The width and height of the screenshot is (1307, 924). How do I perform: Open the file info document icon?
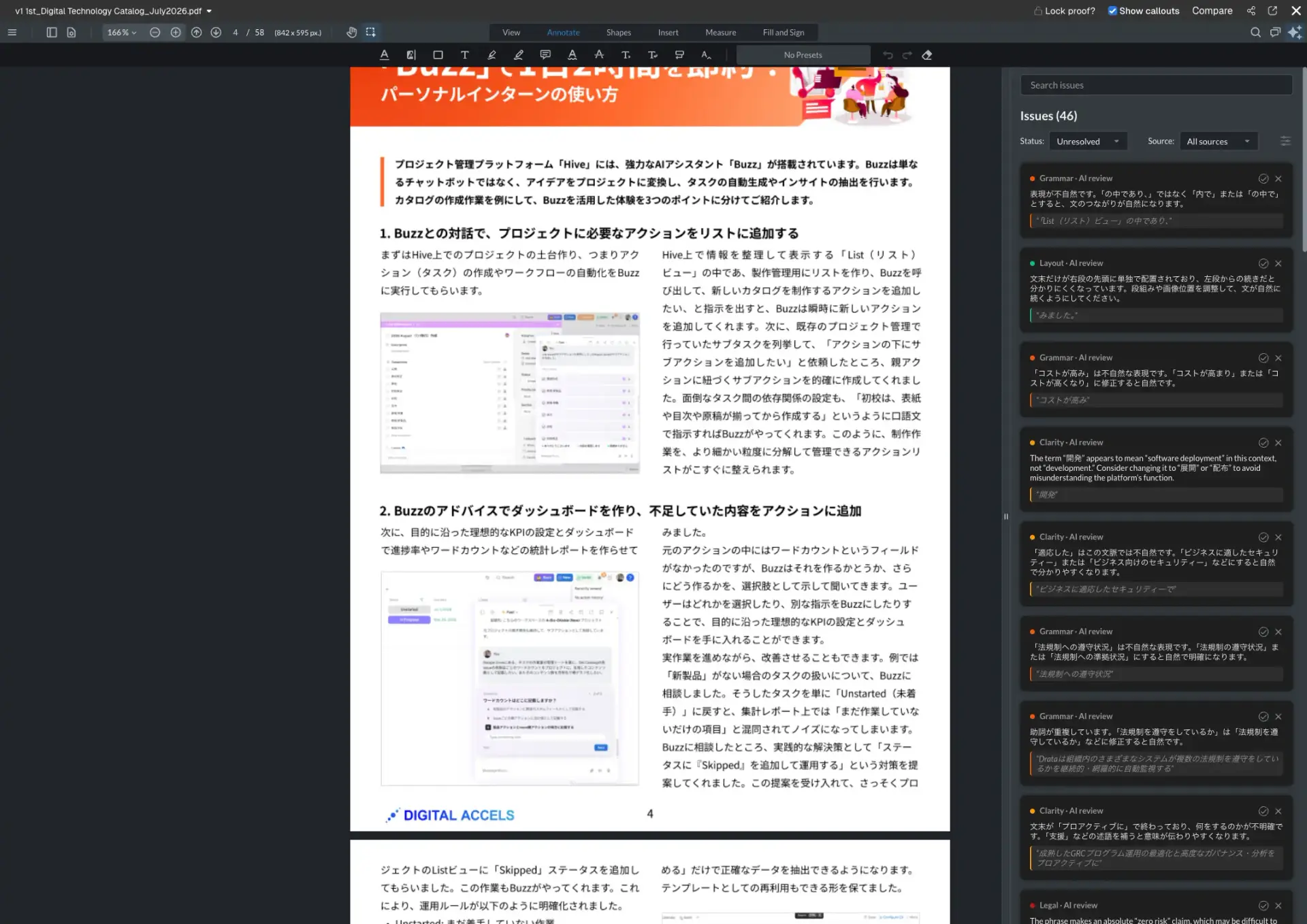click(71, 32)
